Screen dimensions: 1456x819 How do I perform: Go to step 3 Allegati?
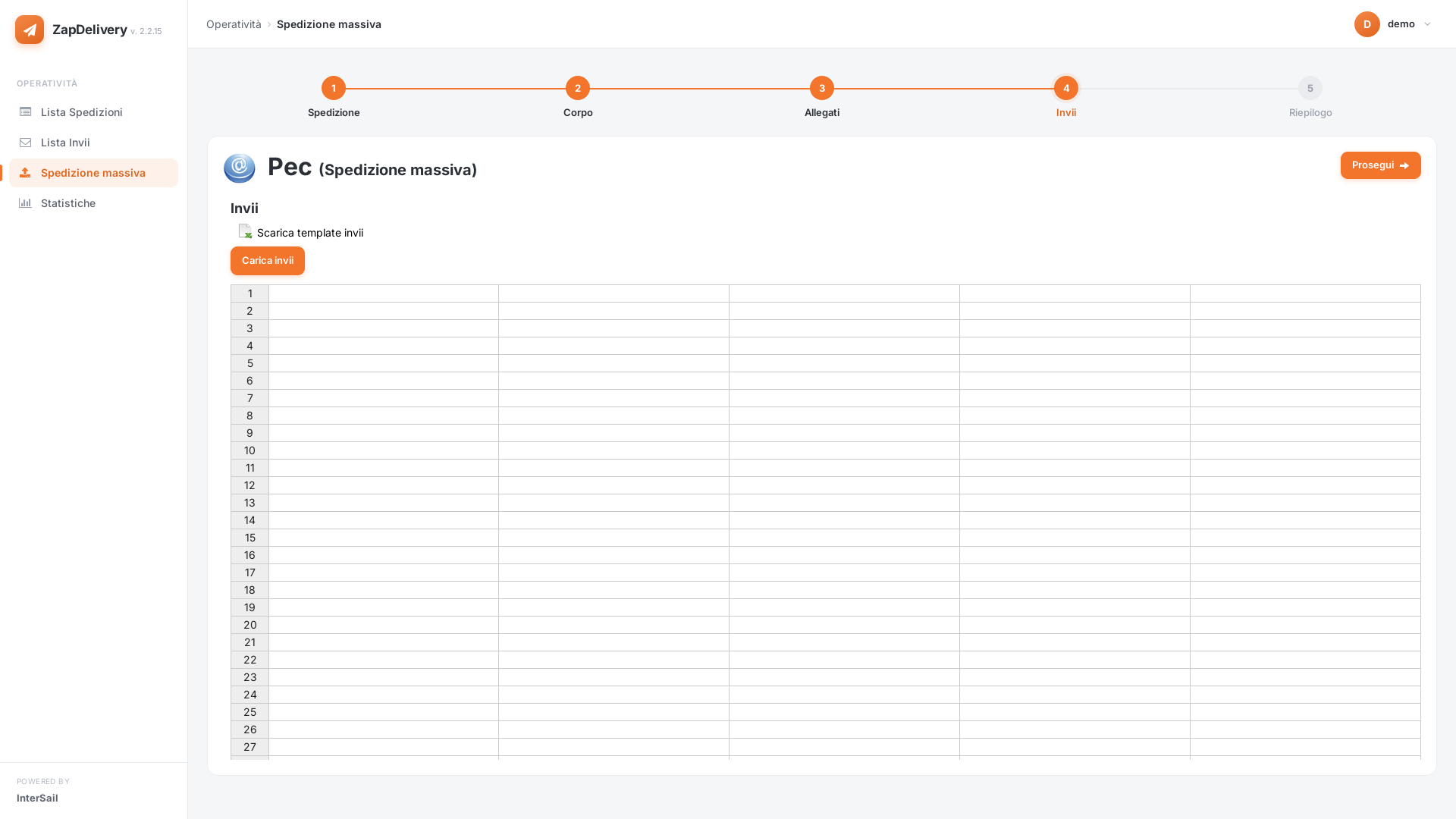[822, 88]
